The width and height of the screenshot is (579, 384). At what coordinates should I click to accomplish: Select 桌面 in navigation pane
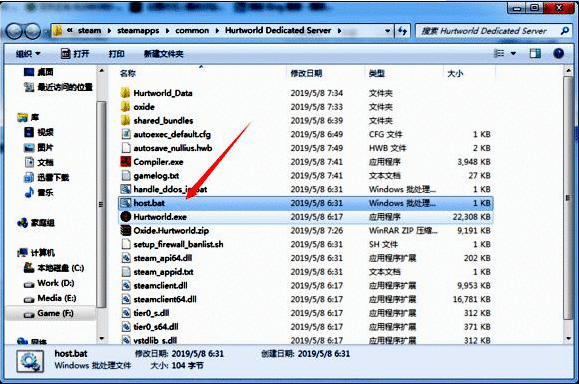click(x=39, y=72)
